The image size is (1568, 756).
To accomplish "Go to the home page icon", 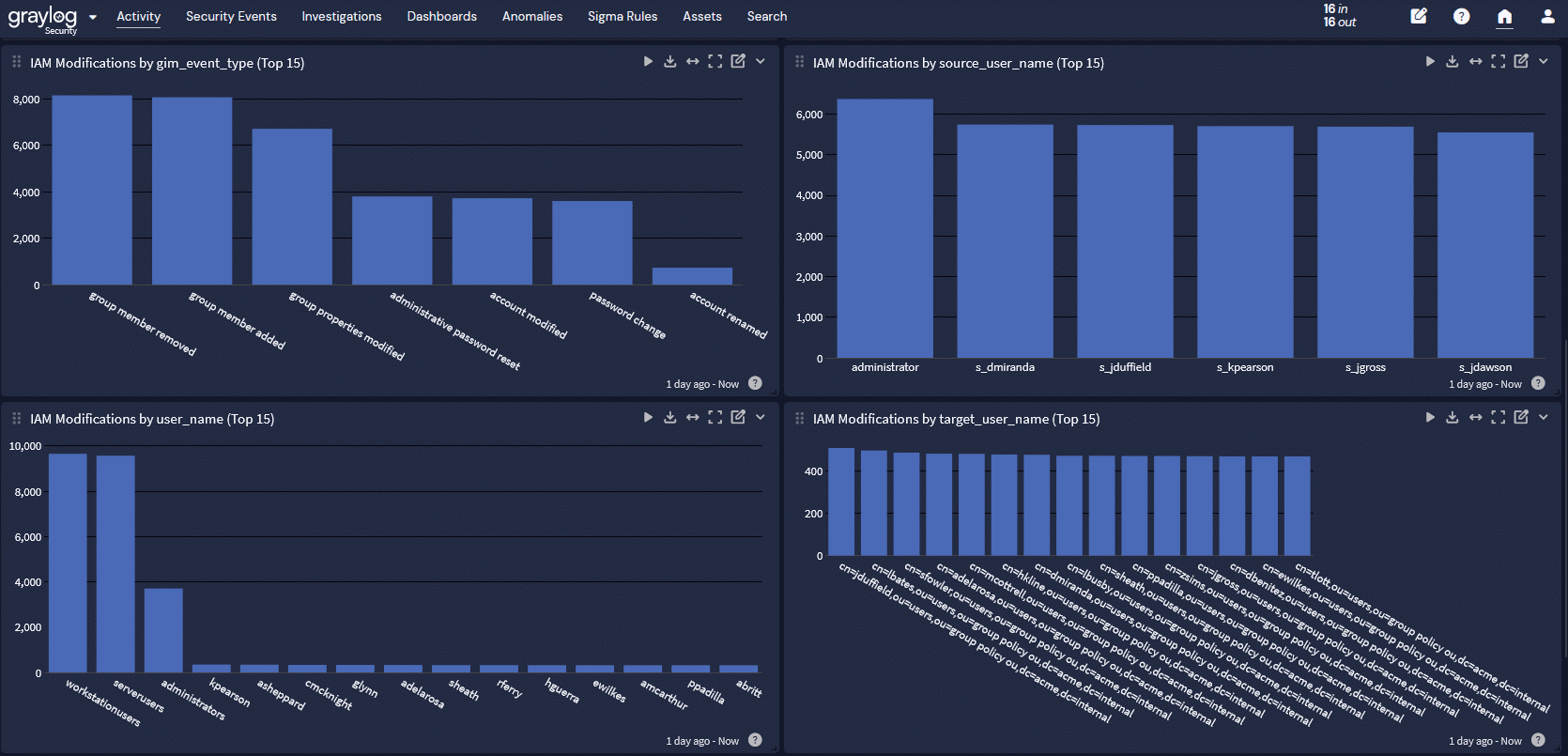I will pos(1504,17).
